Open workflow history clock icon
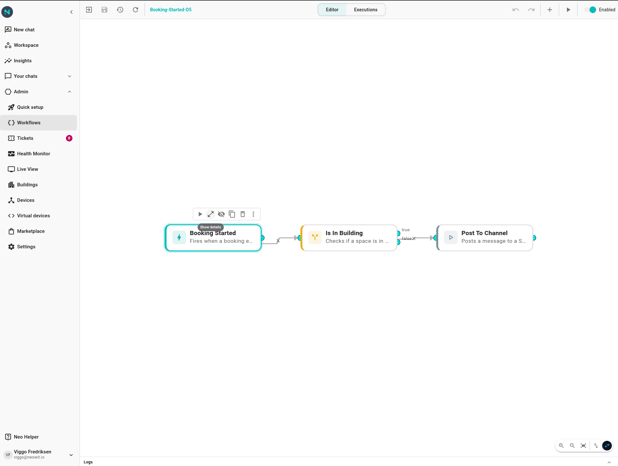 pos(120,9)
